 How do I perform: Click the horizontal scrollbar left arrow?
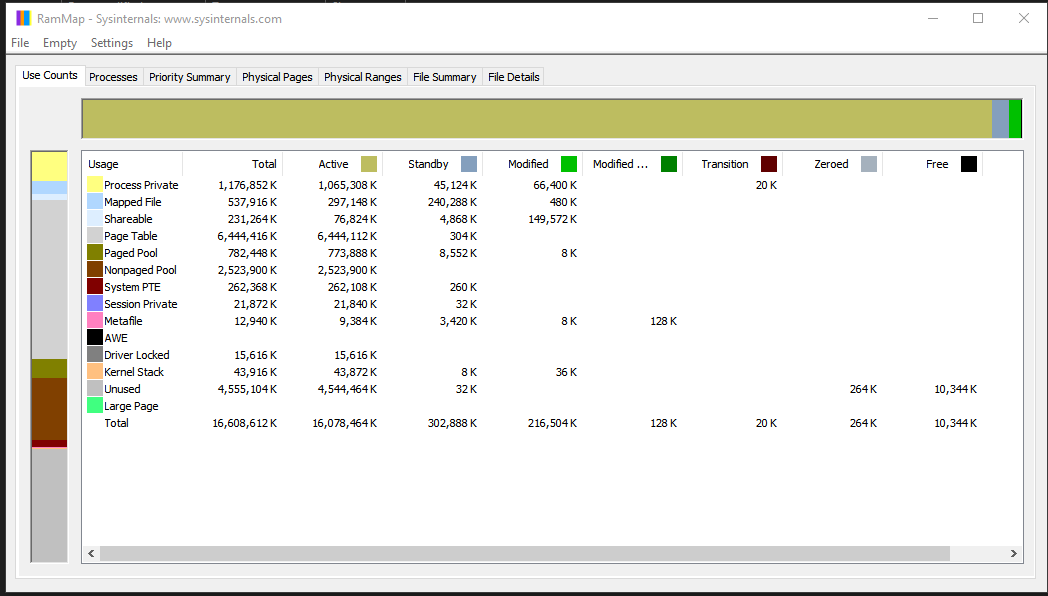[x=92, y=553]
